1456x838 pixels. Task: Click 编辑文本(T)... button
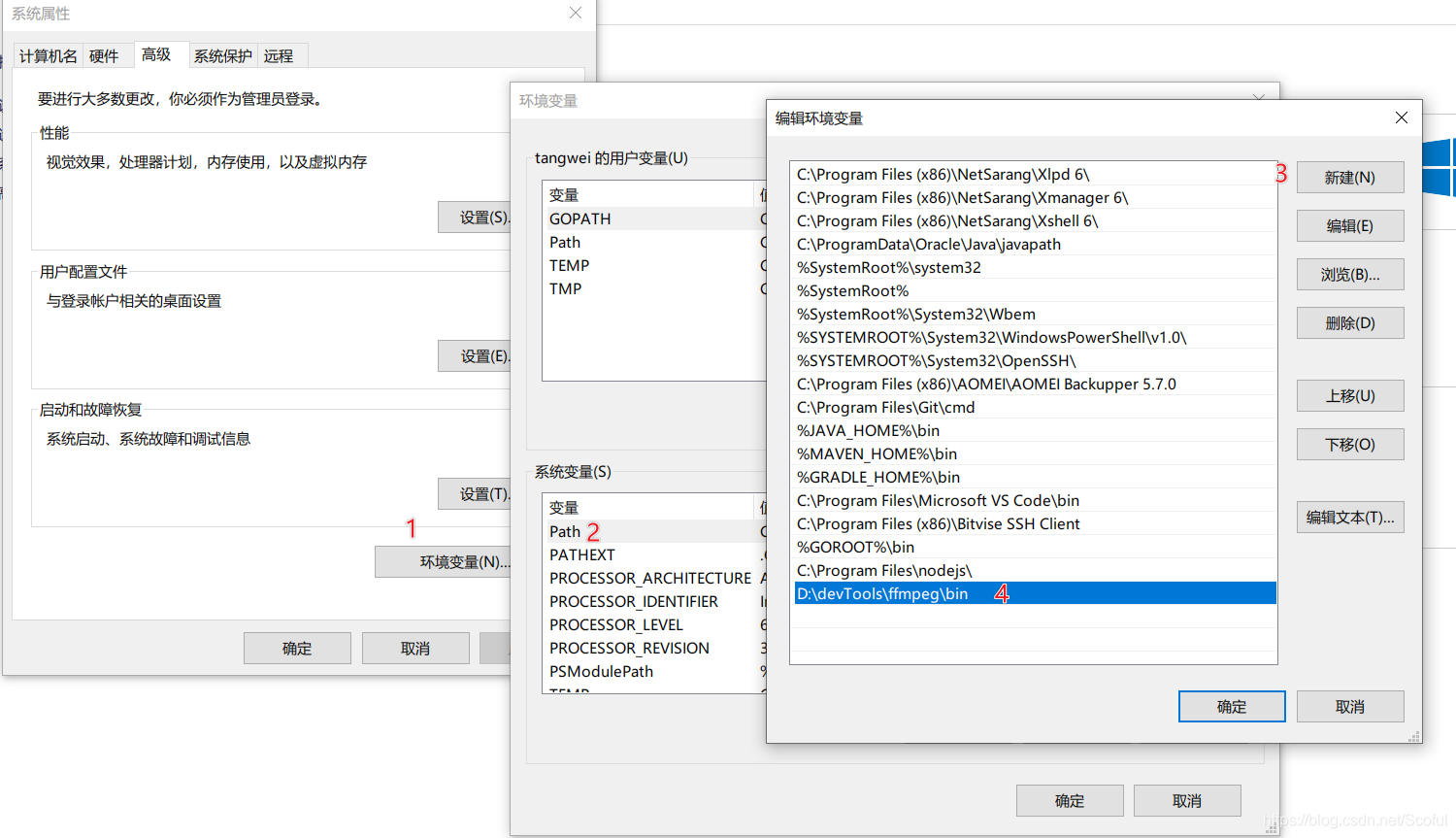click(x=1350, y=518)
